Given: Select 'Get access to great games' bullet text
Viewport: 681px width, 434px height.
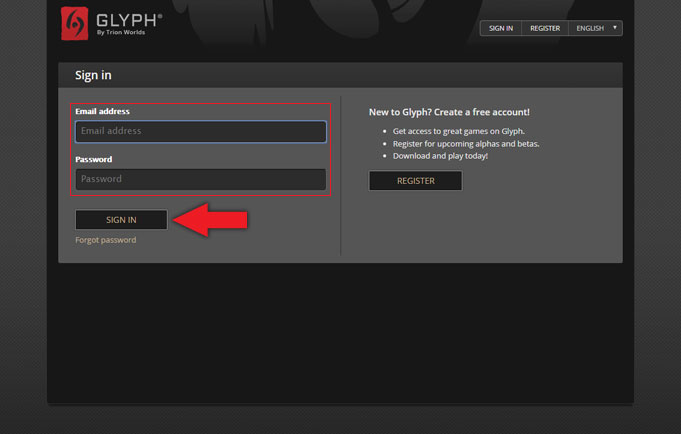Looking at the screenshot, I should click(x=458, y=131).
